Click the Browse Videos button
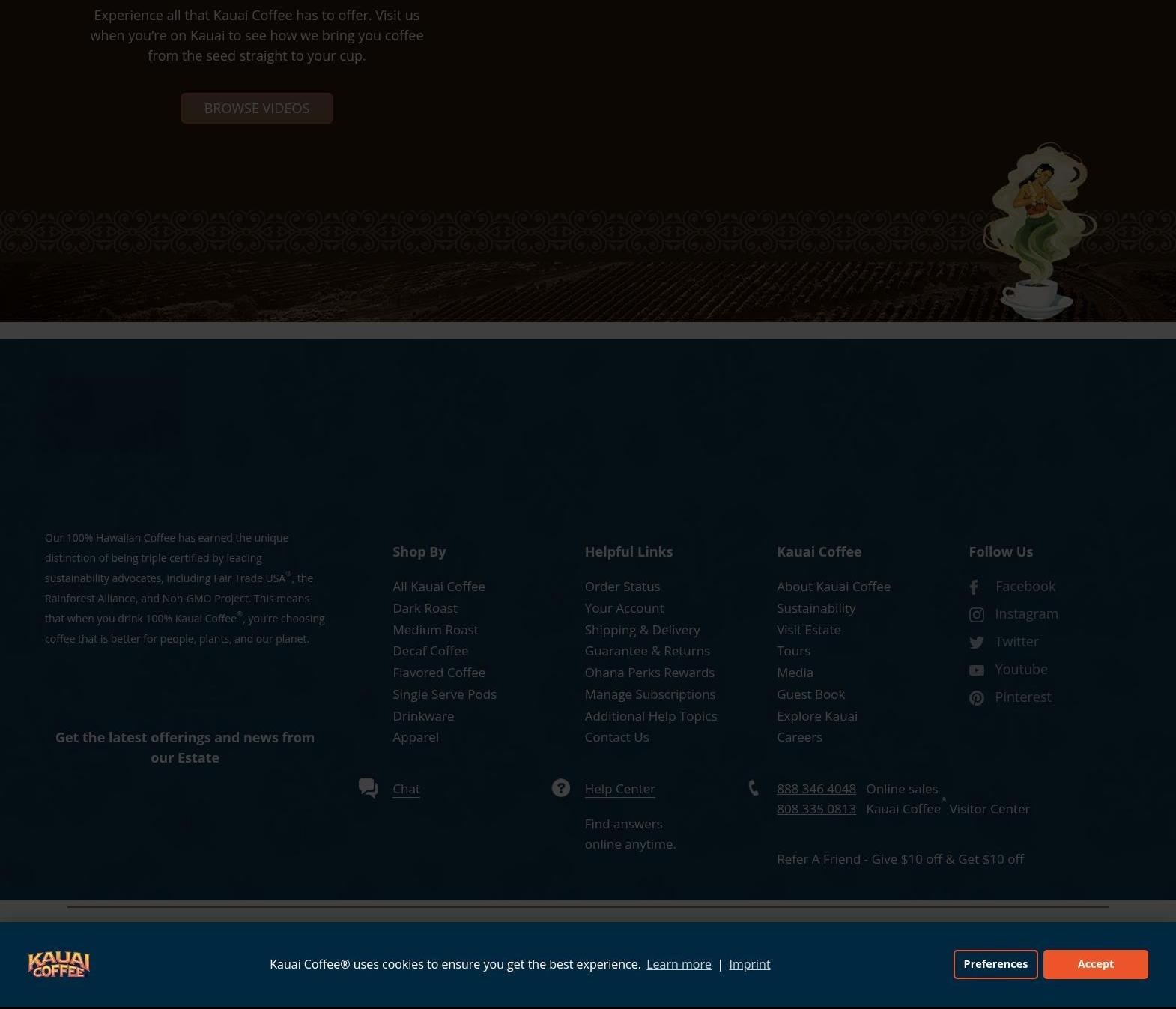This screenshot has width=1176, height=1009. 257,108
